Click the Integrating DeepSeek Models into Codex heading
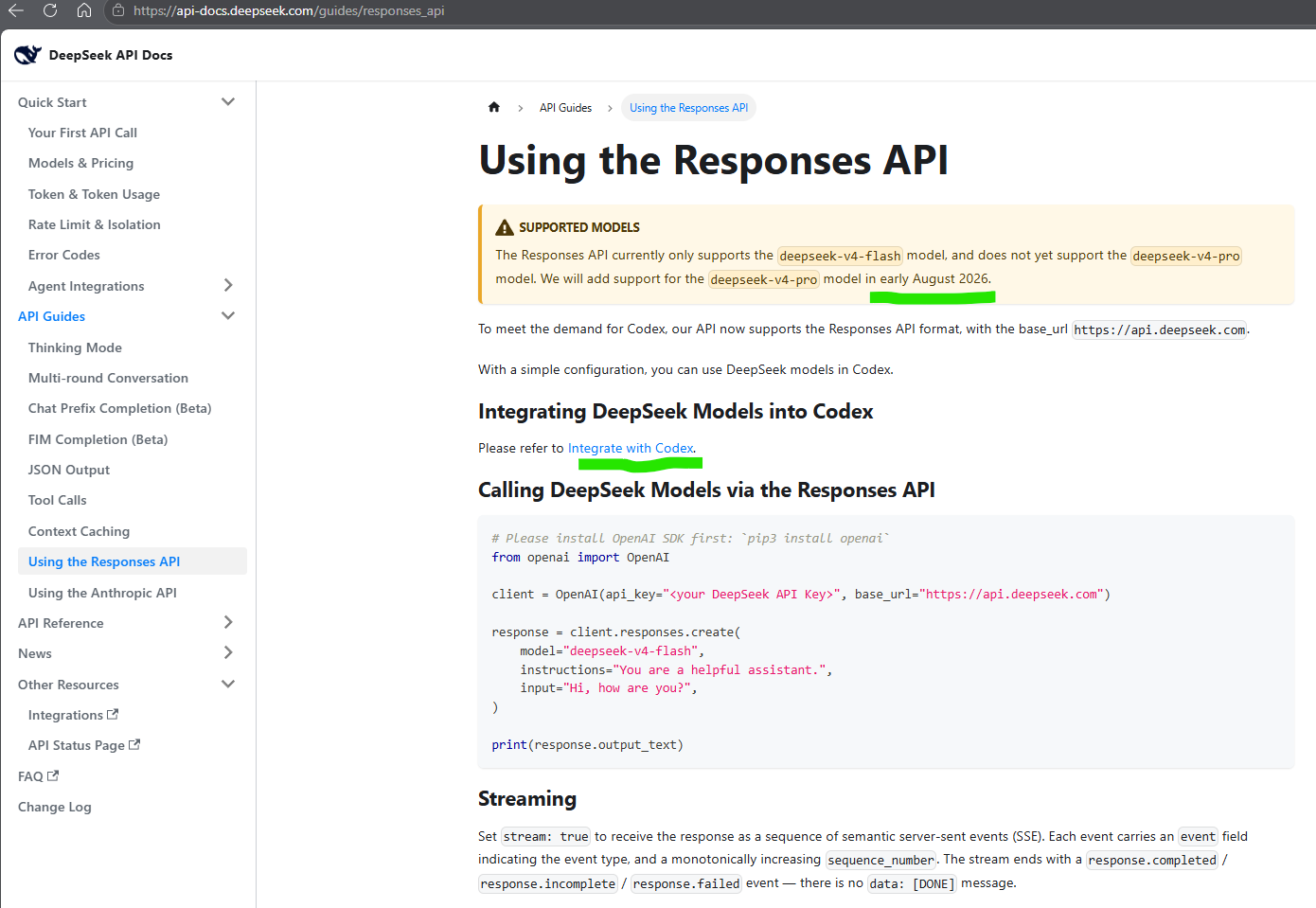Viewport: 1316px width, 908px height. (676, 411)
